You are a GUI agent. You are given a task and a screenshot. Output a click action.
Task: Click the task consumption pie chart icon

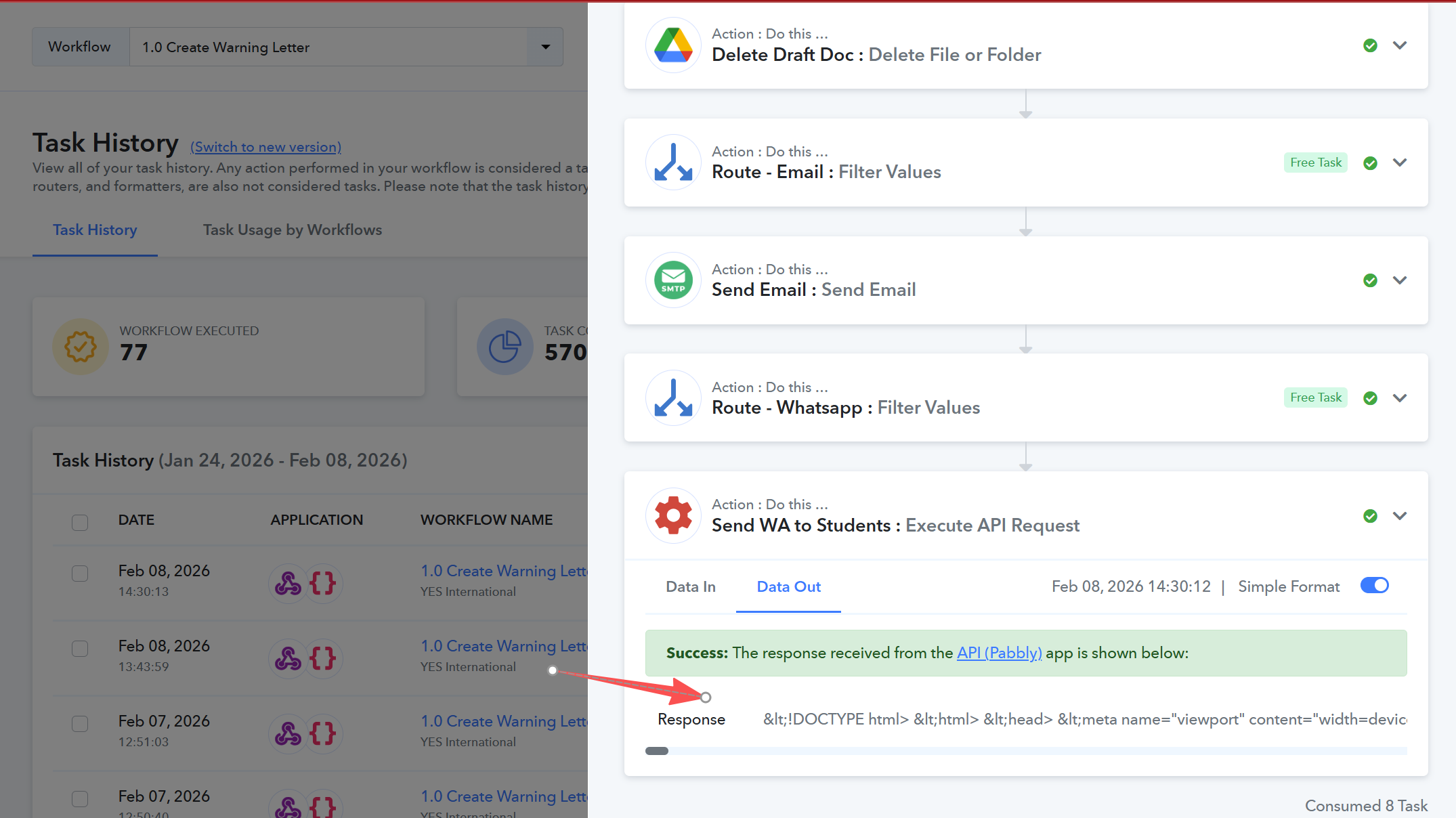pyautogui.click(x=505, y=347)
